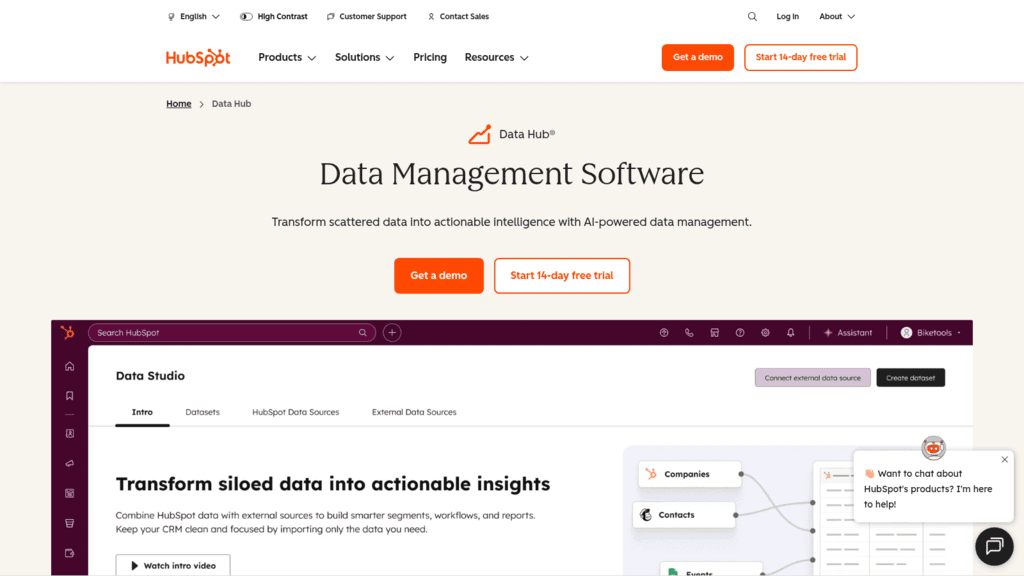Click the commerce sidebar icon
1024x576 pixels.
[x=70, y=523]
